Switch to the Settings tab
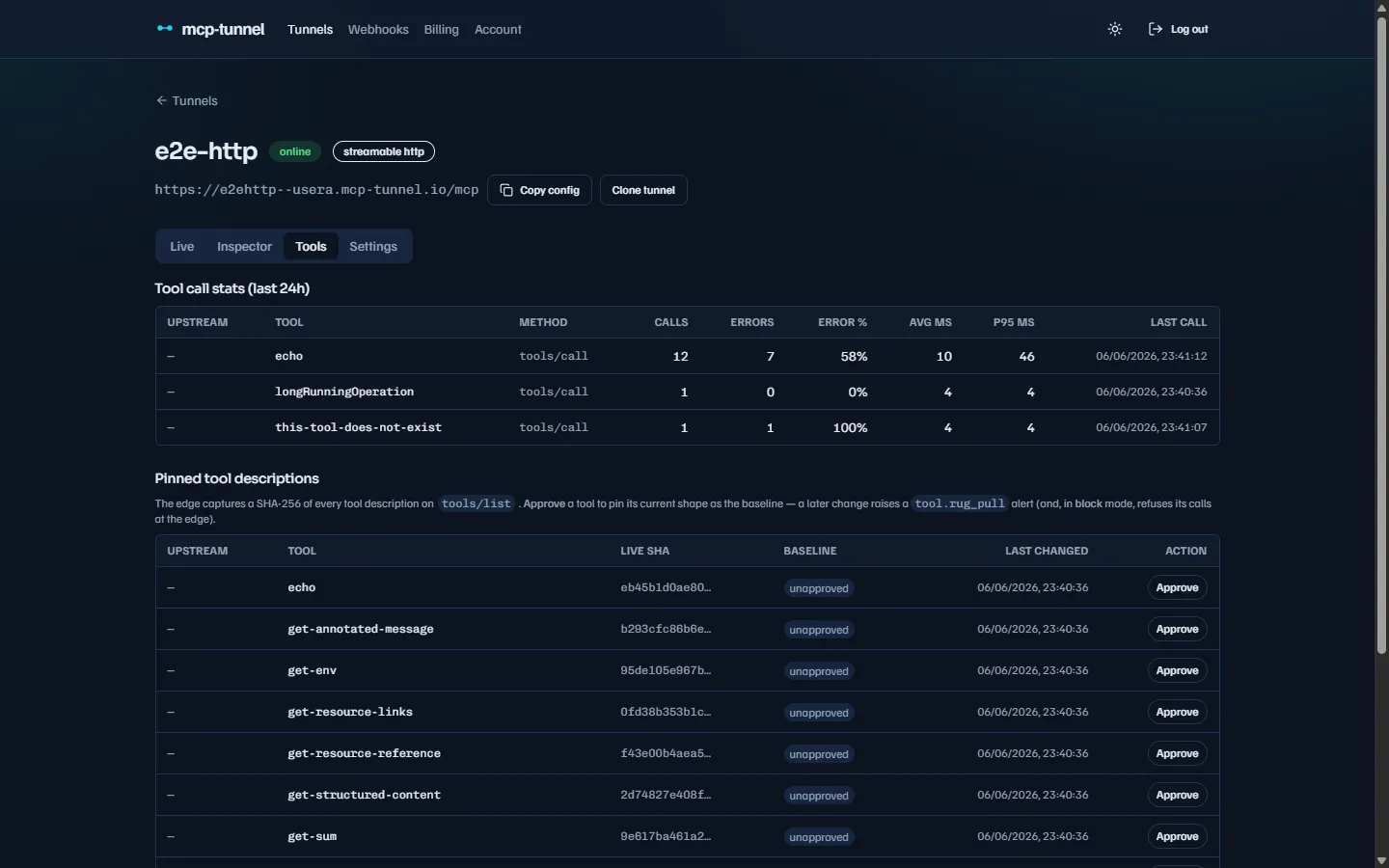This screenshot has height=868, width=1389. tap(373, 246)
